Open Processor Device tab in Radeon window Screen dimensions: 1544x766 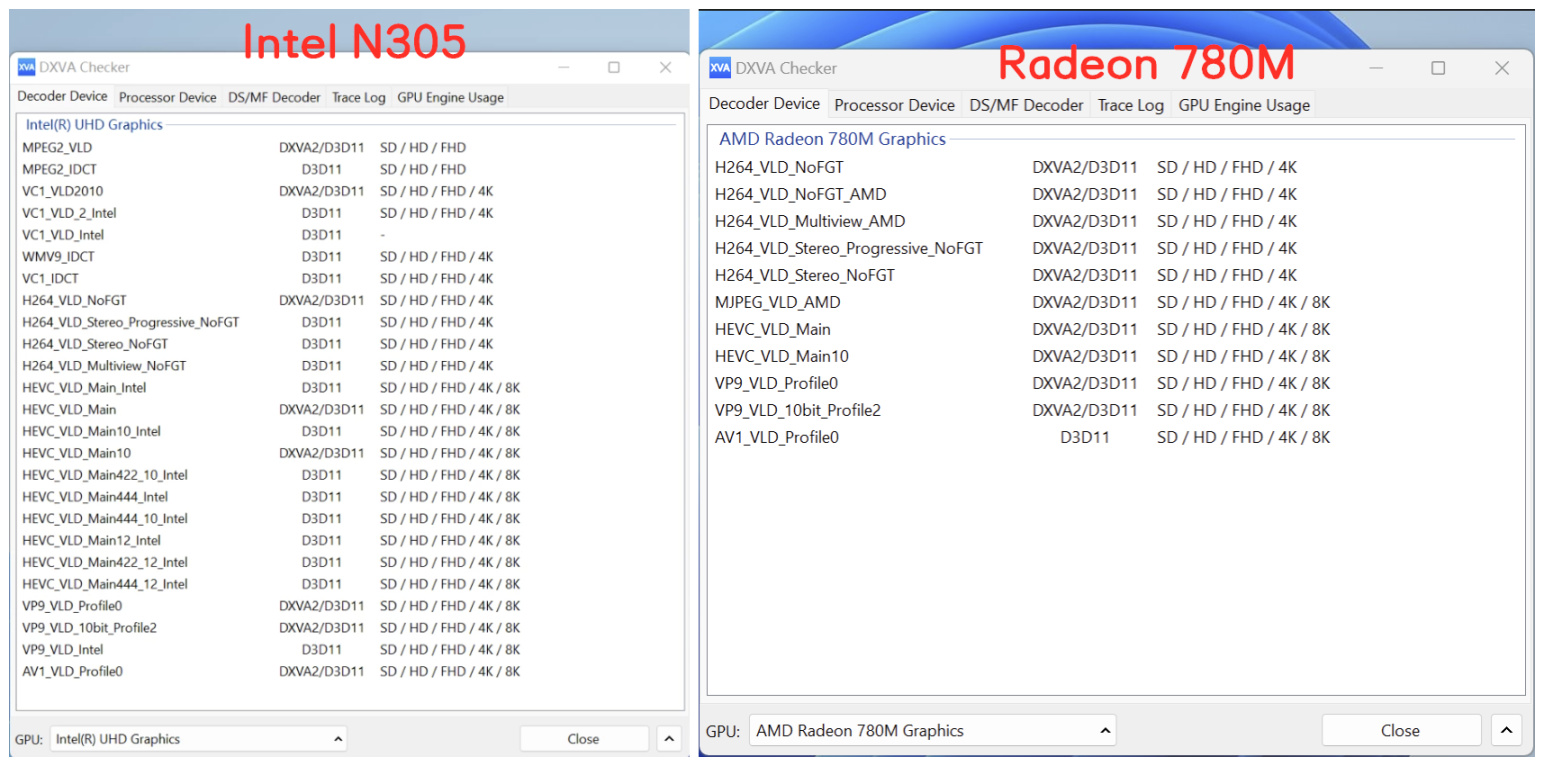coord(895,105)
